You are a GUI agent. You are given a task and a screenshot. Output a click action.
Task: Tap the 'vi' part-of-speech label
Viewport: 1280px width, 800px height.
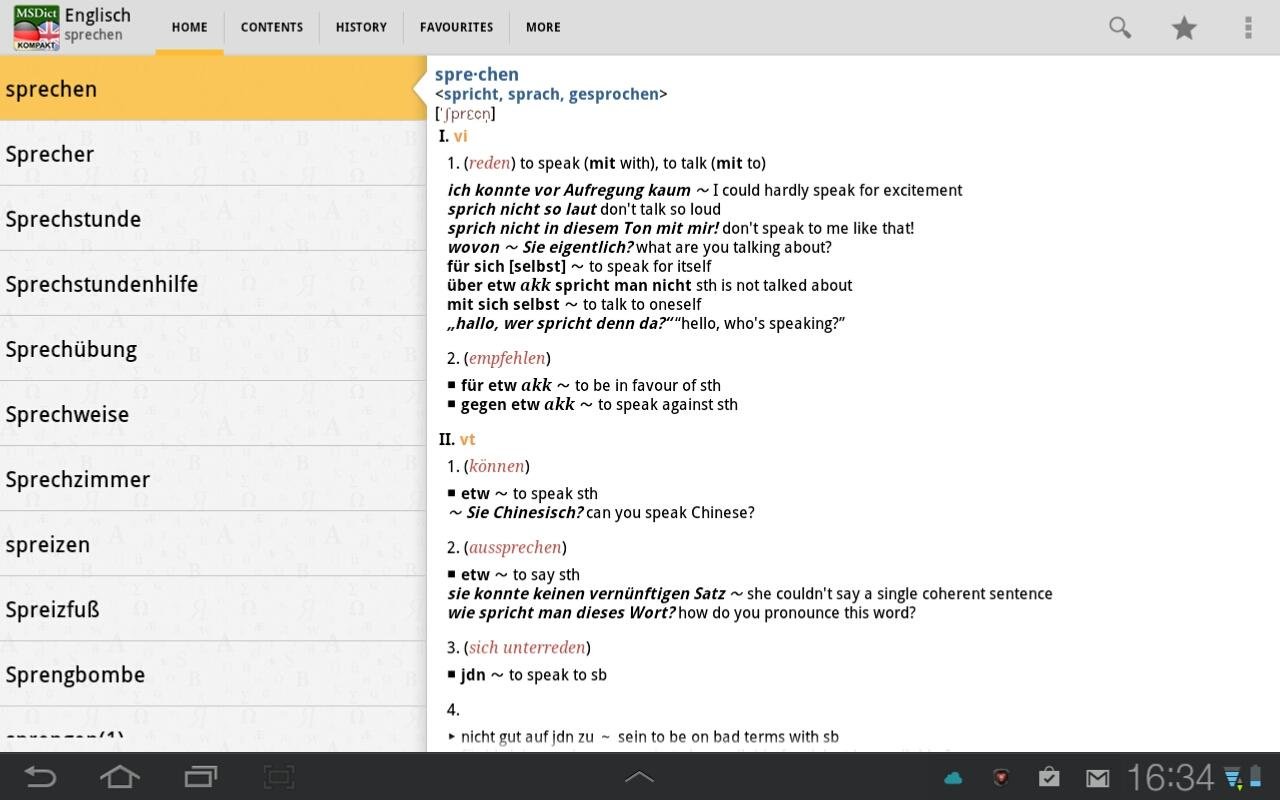pyautogui.click(x=460, y=136)
